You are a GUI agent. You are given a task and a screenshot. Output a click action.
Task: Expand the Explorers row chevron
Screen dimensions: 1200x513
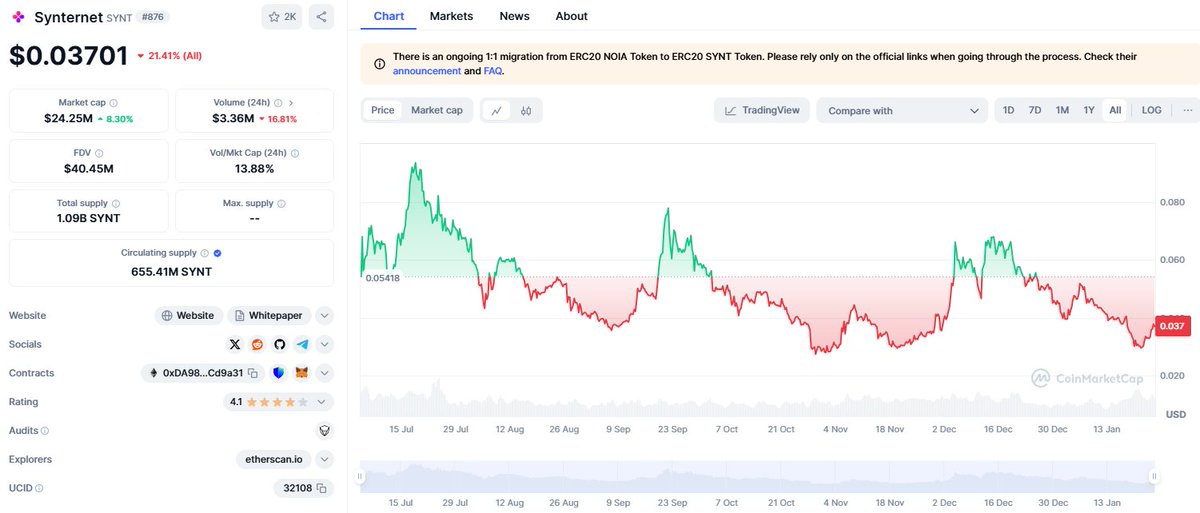pos(324,459)
